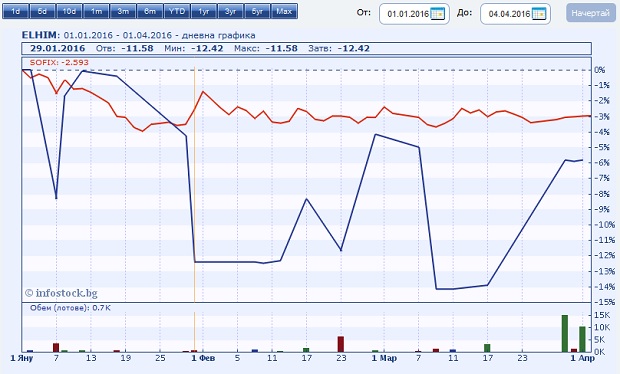Screen dimensions: 620x374
Task: Choose the 5yr range button
Action: (258, 11)
